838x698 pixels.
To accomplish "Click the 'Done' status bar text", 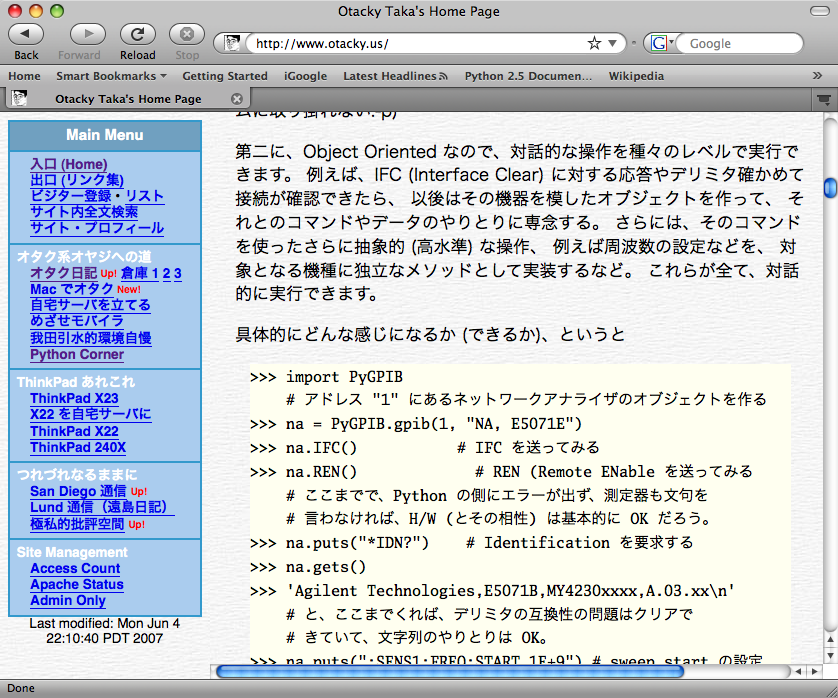I will (x=20, y=688).
